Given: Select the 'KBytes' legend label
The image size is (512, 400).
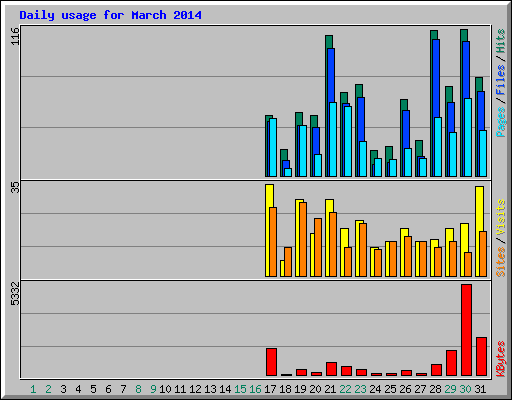Looking at the screenshot, I should point(500,359).
